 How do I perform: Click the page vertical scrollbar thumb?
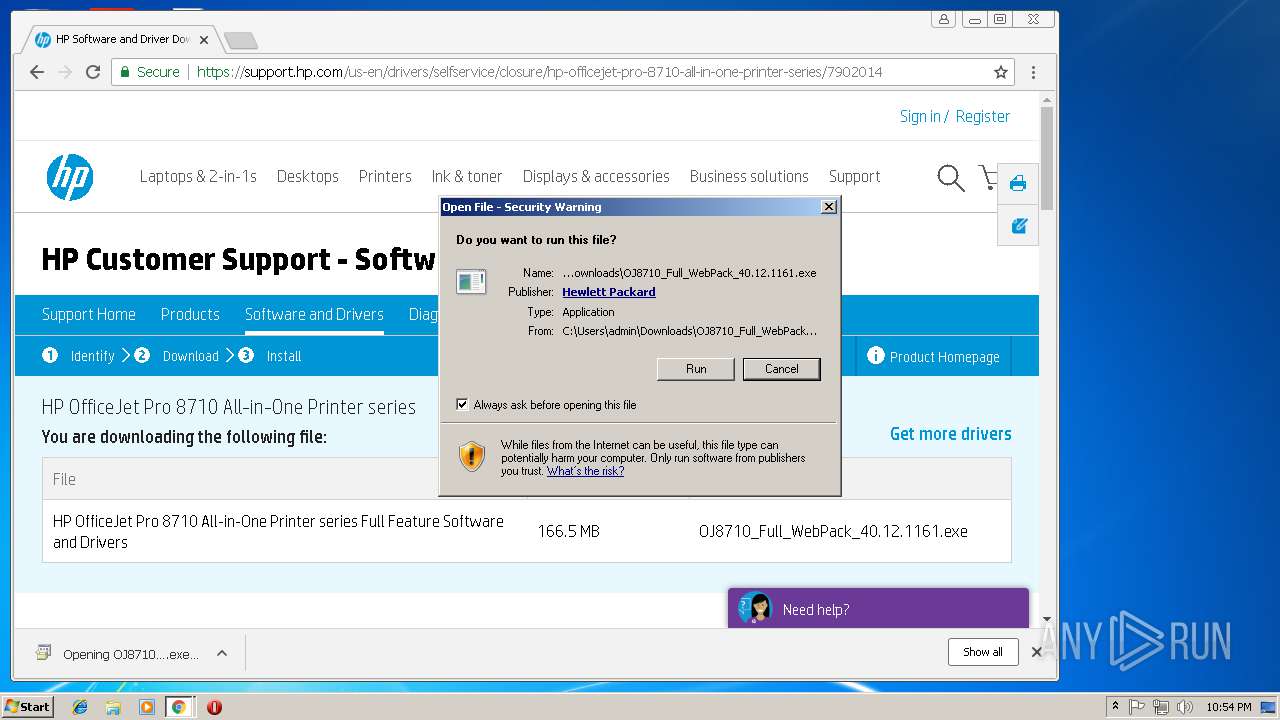(1047, 158)
